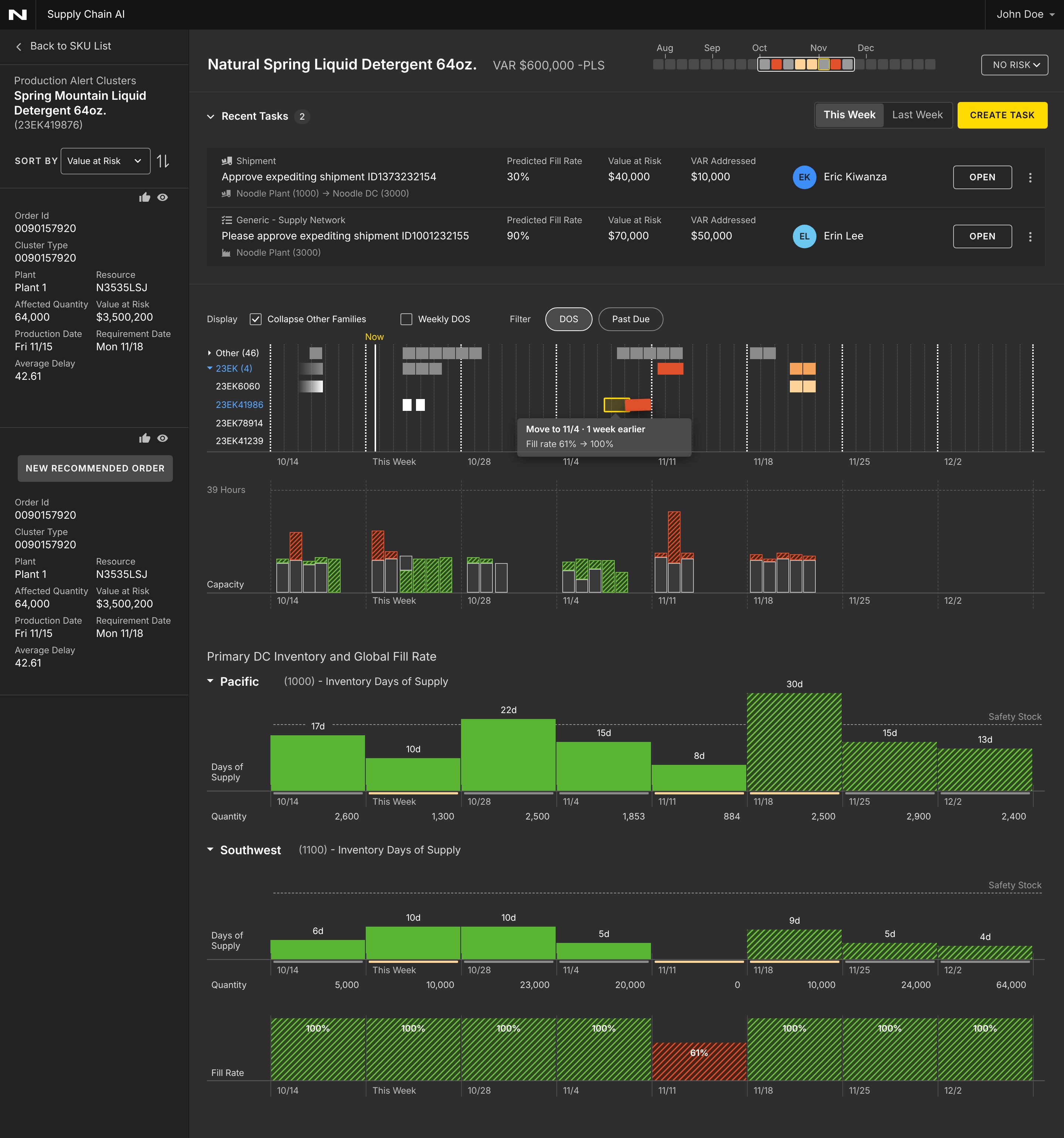Collapse the Southwest inventory section

[210, 849]
